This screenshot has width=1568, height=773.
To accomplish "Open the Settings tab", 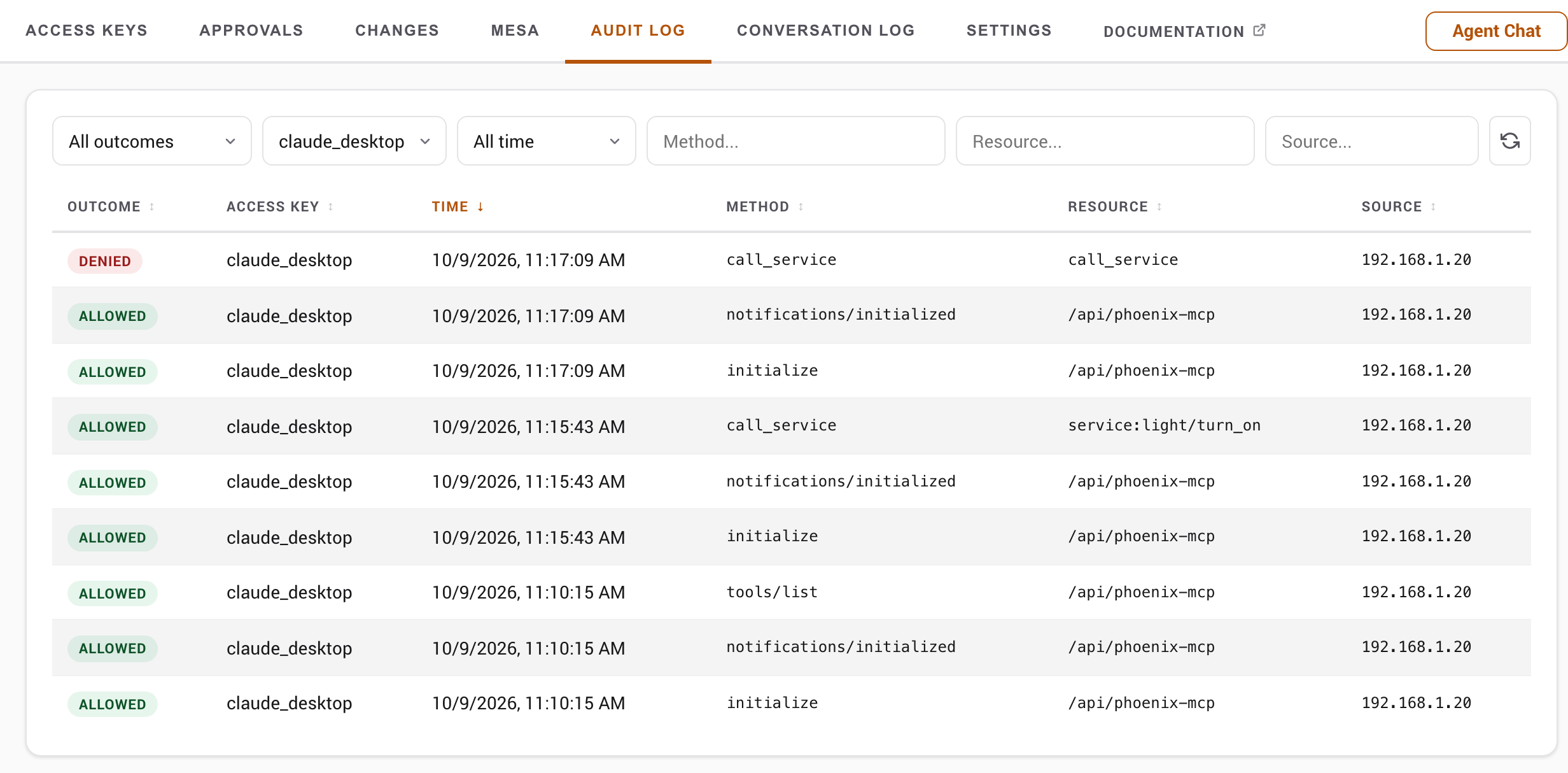I will point(1009,31).
